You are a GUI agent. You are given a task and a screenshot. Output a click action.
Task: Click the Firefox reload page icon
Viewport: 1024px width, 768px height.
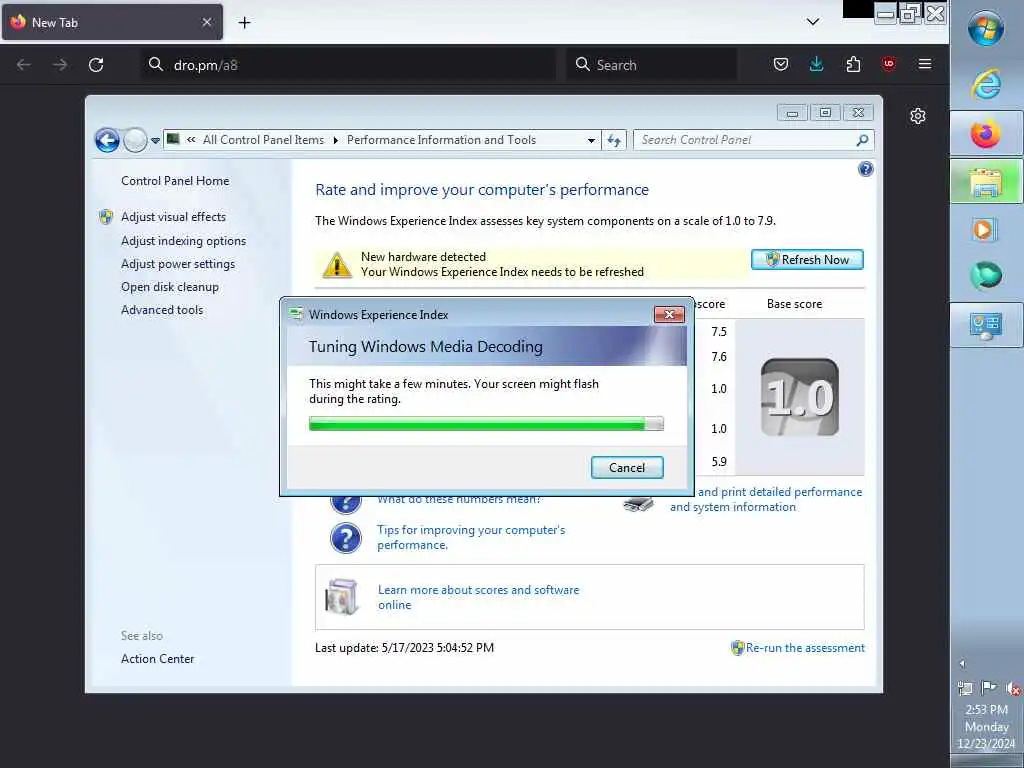(96, 65)
